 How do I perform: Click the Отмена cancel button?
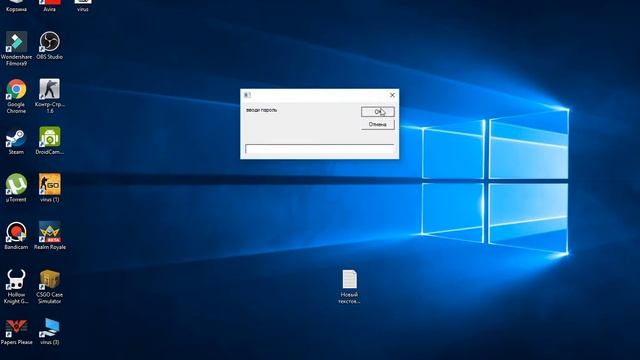click(x=378, y=124)
